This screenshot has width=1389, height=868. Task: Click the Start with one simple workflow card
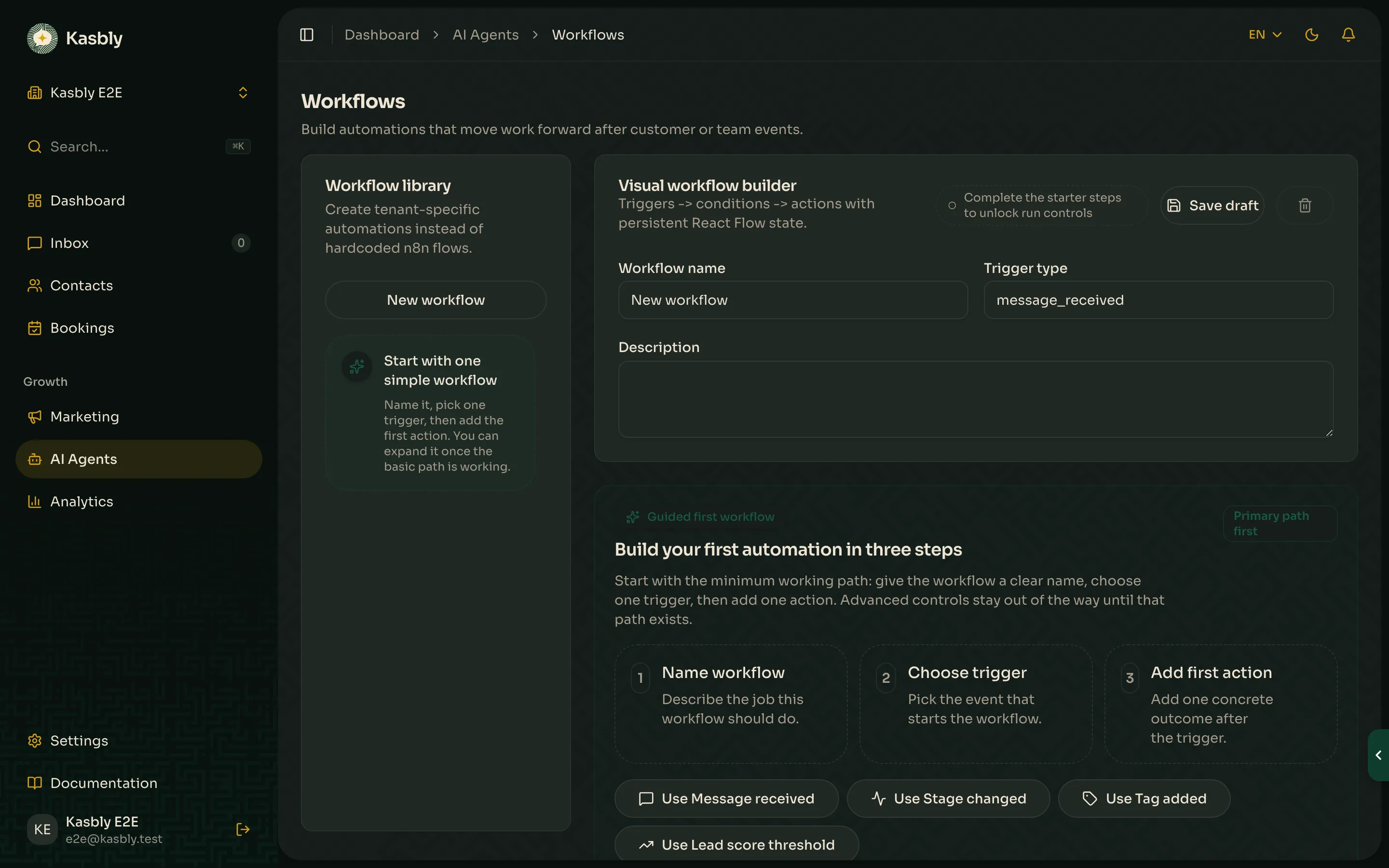(x=430, y=413)
